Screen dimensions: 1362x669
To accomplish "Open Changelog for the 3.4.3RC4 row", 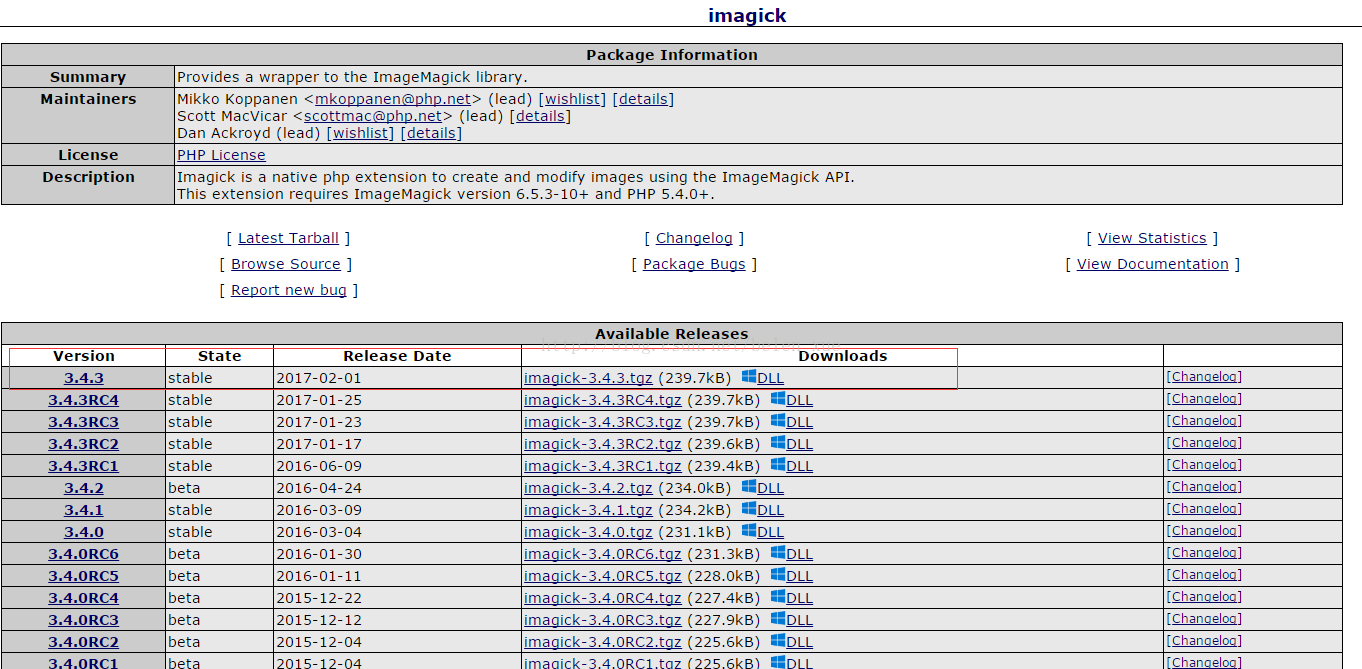I will (x=1206, y=399).
